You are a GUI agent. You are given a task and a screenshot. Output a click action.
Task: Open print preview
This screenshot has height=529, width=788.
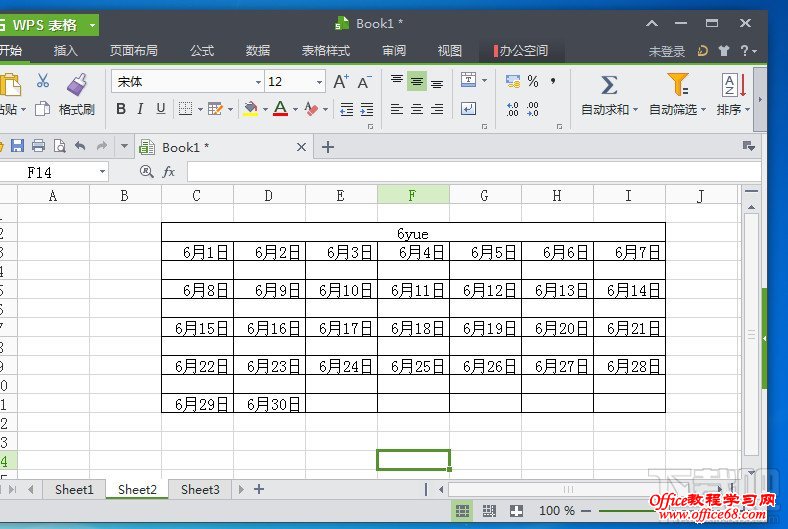[59, 146]
